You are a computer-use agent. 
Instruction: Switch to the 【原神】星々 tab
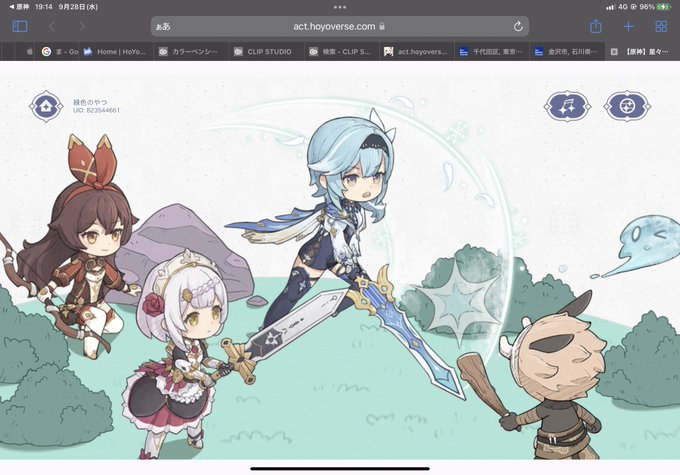(x=643, y=51)
